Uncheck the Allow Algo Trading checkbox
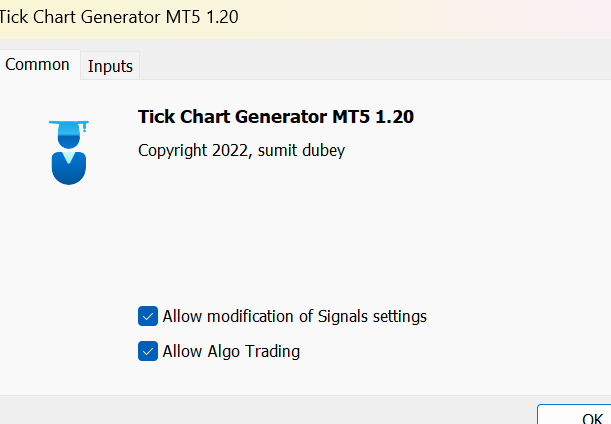The image size is (611, 424). point(148,351)
